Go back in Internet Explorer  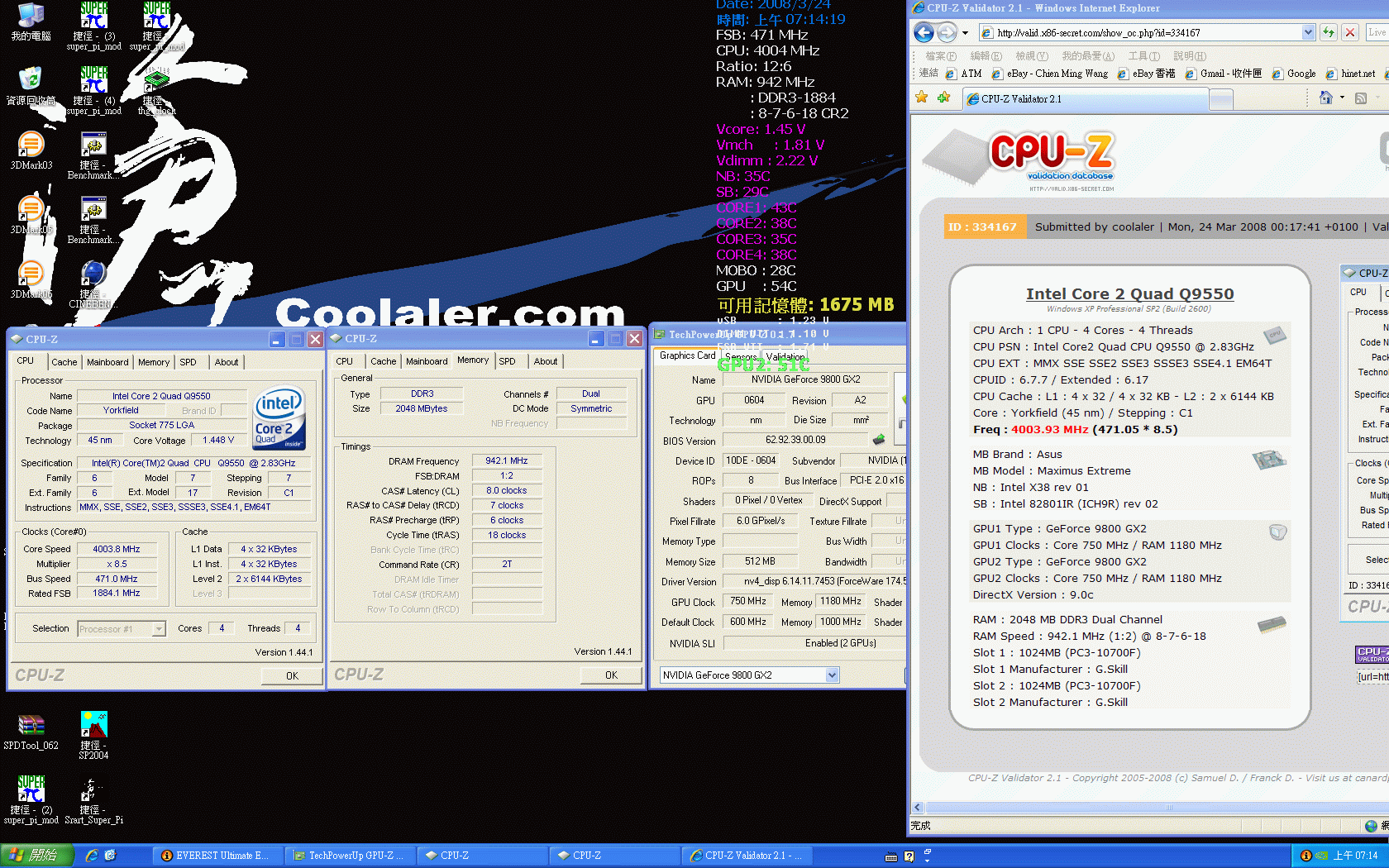[x=924, y=32]
